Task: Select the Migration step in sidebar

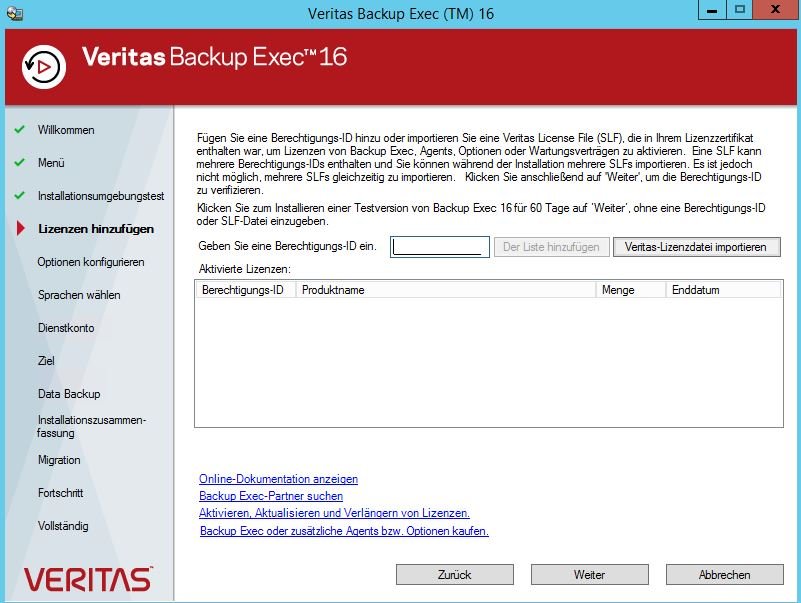Action: (59, 460)
